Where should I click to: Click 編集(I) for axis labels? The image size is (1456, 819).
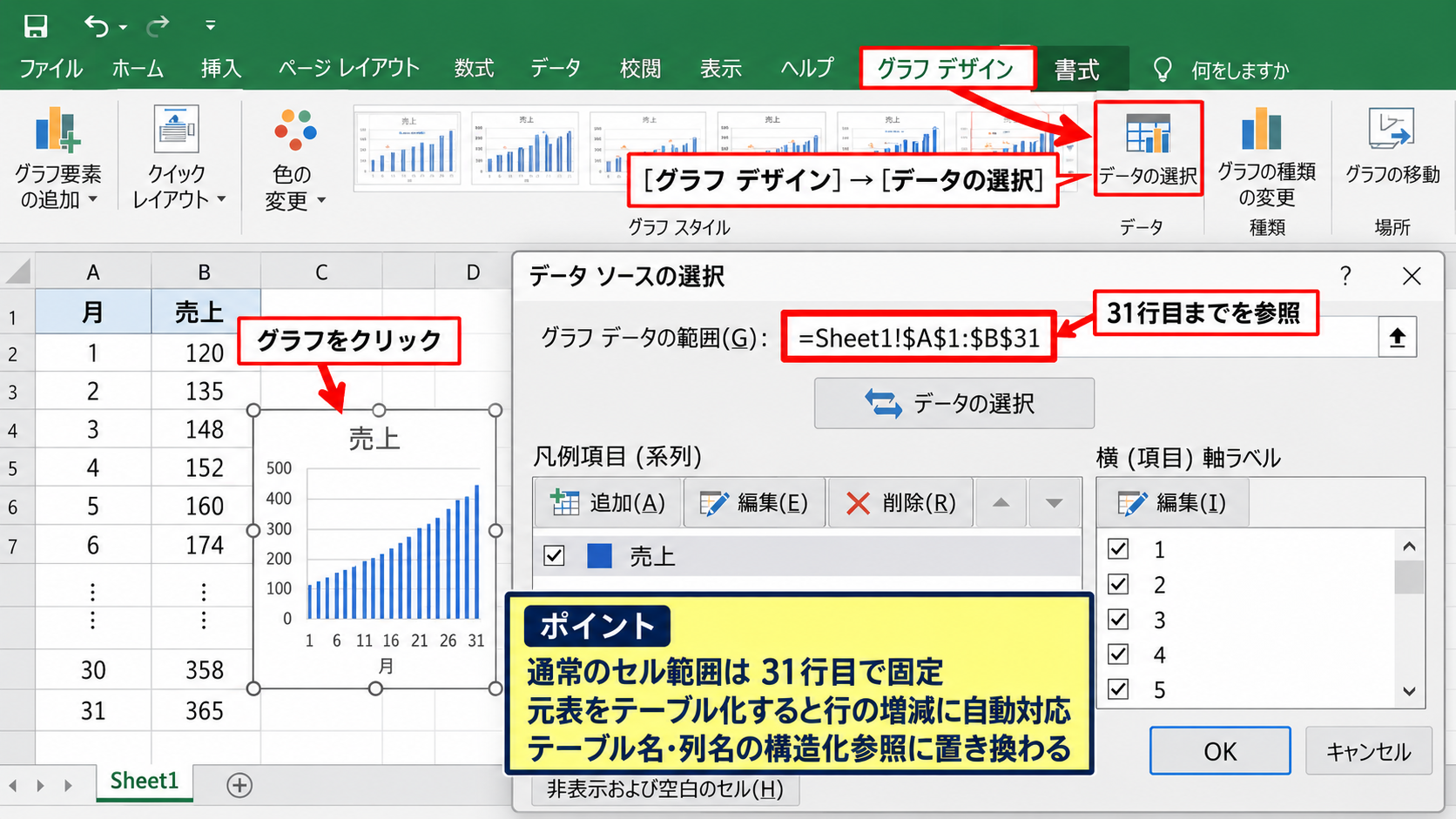coord(1173,502)
